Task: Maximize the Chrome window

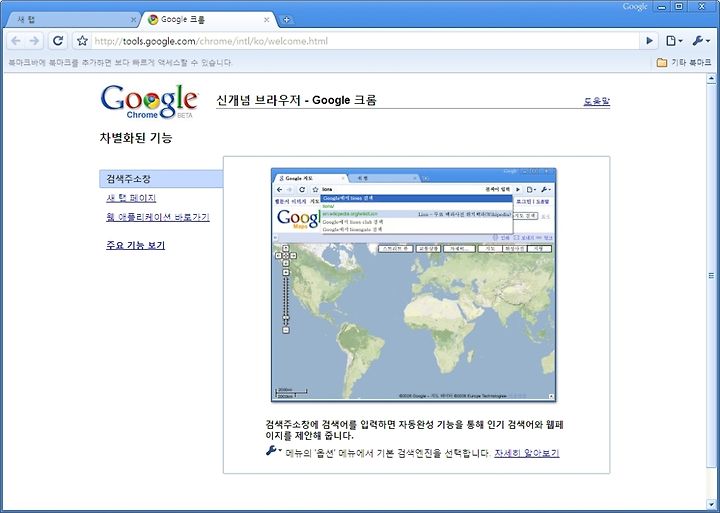Action: (x=679, y=6)
